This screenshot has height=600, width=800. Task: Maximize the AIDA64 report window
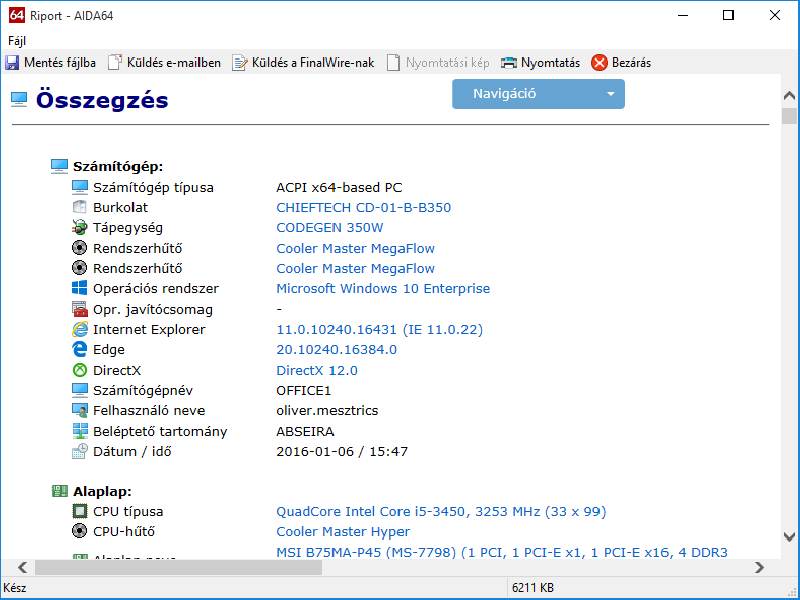click(728, 15)
